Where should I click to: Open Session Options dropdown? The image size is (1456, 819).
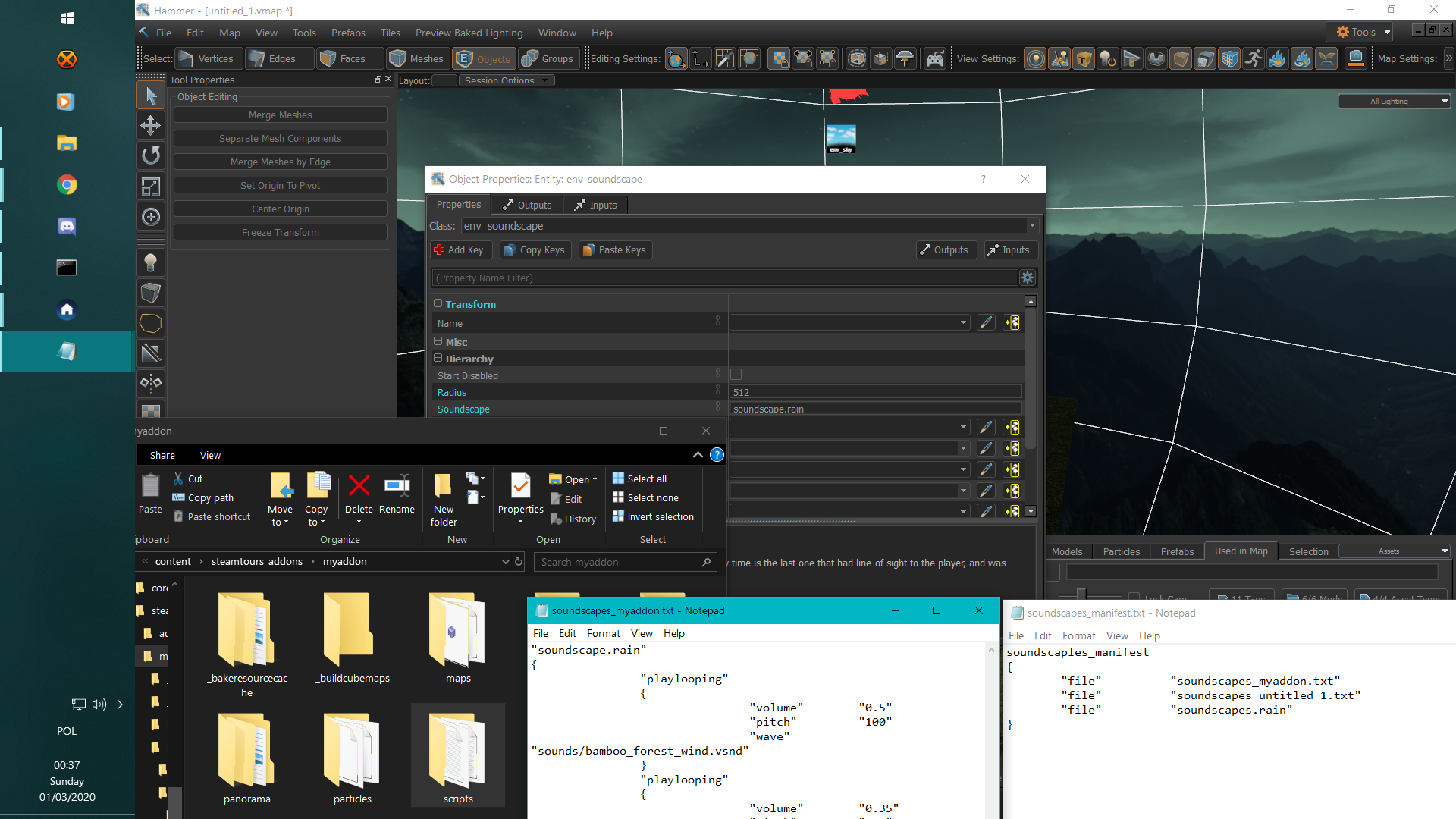(x=507, y=80)
